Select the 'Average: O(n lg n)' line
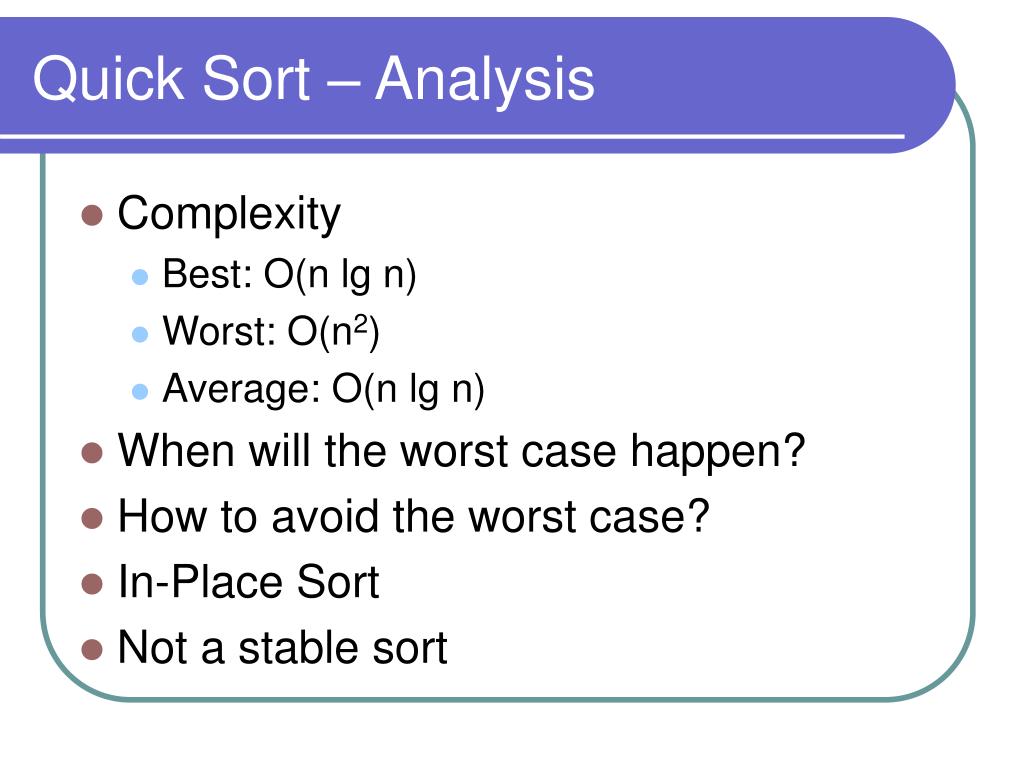The image size is (1024, 768). pyautogui.click(x=323, y=390)
